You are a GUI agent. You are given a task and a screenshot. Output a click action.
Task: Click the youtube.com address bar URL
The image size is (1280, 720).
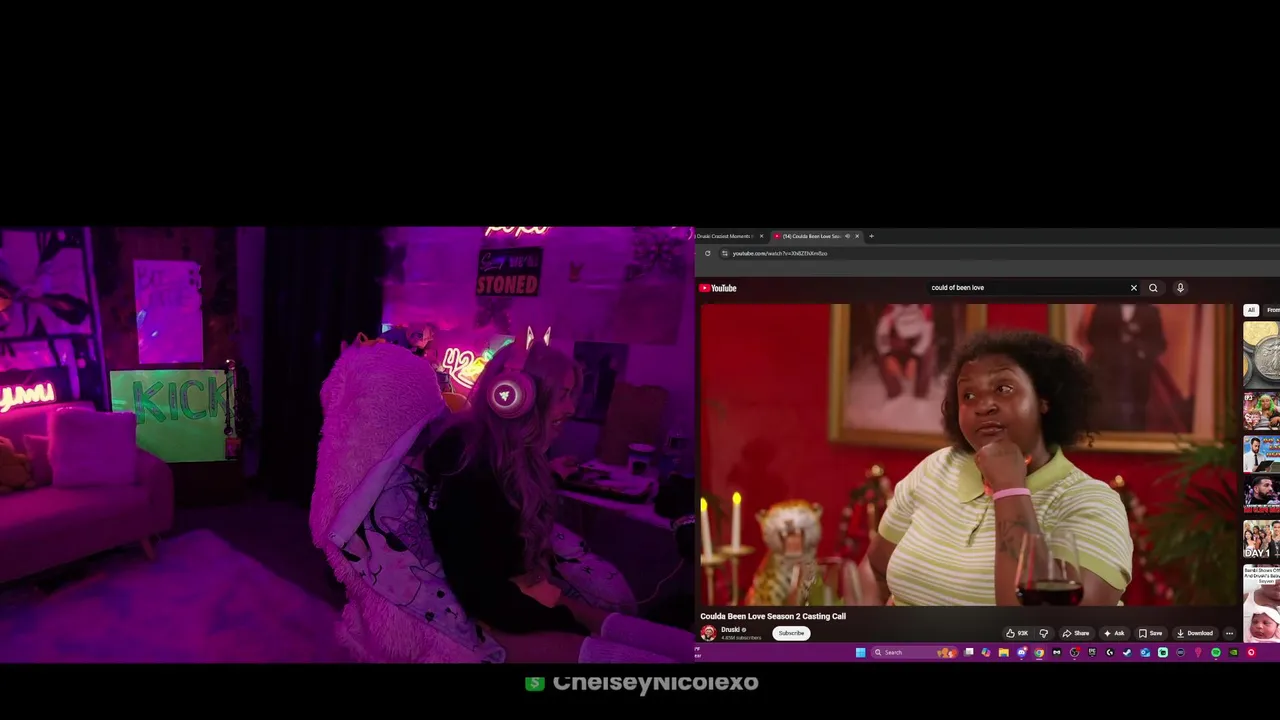780,253
